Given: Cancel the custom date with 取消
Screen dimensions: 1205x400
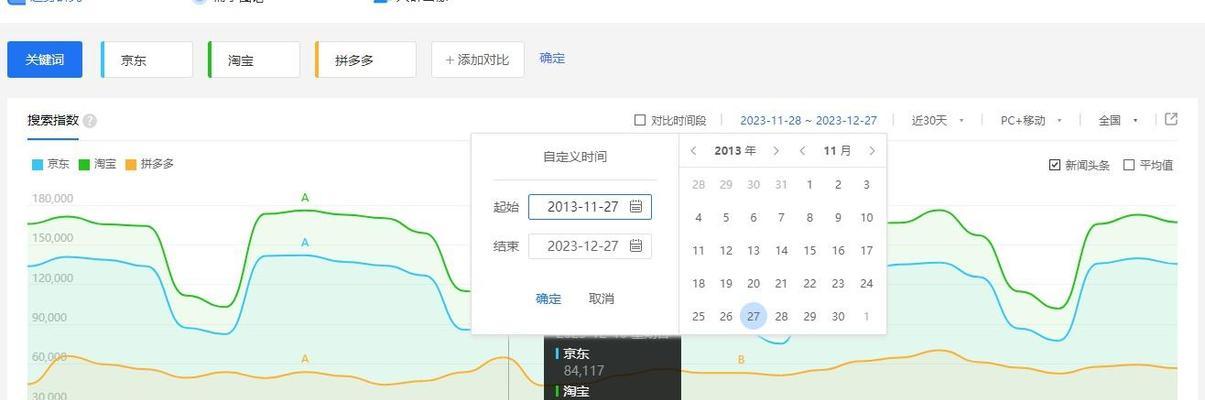Looking at the screenshot, I should click(601, 298).
